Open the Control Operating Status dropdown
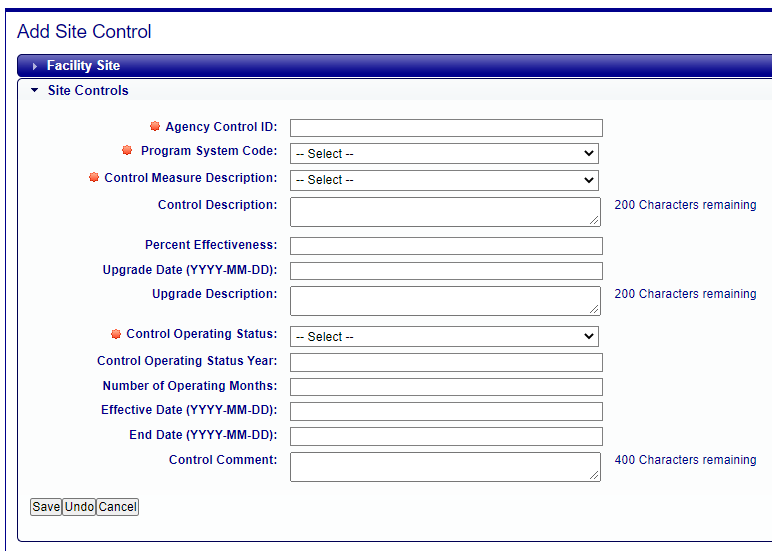Screen dimensions: 772x551 tap(444, 337)
